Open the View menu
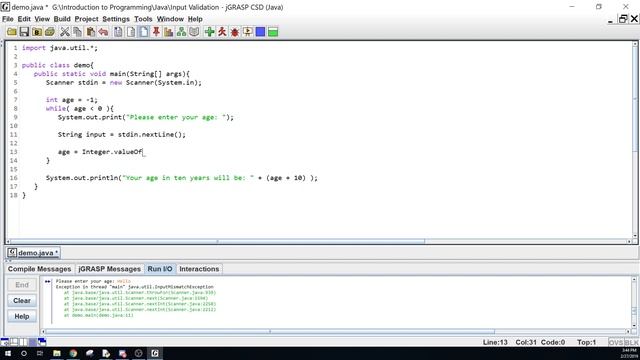This screenshot has width=640, height=360. click(x=42, y=19)
